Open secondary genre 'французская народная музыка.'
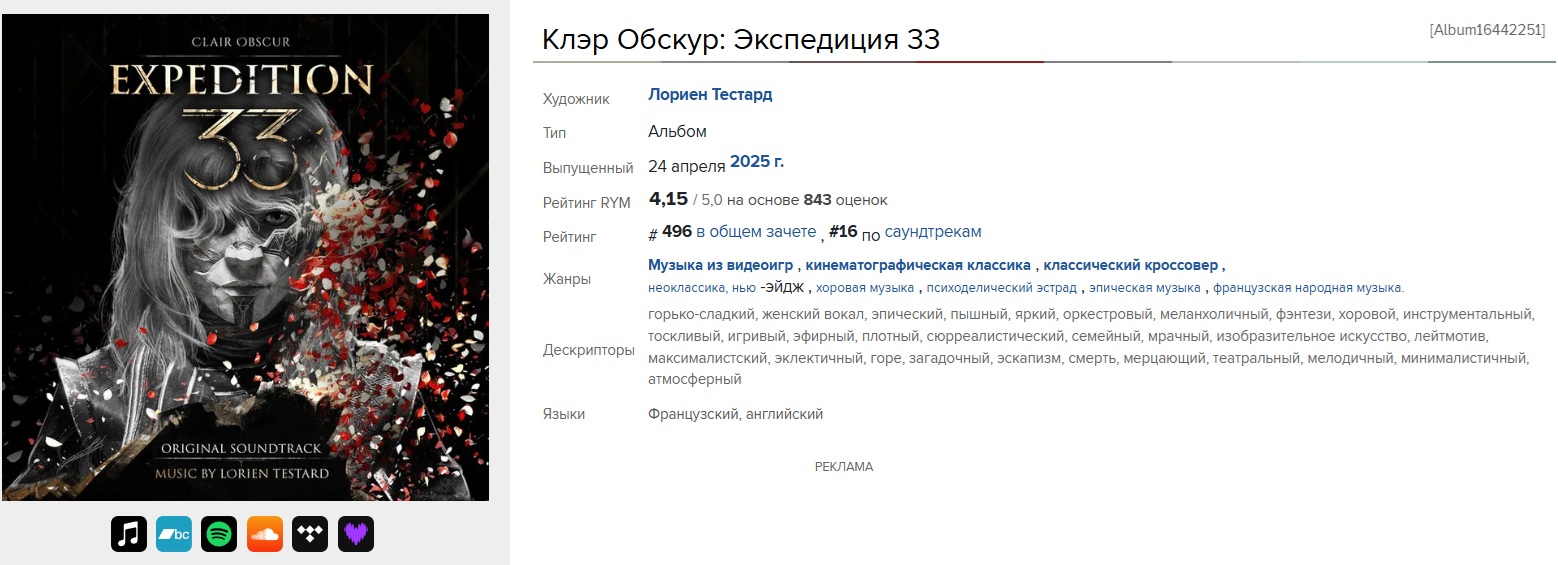This screenshot has height=565, width=1558. point(1309,288)
